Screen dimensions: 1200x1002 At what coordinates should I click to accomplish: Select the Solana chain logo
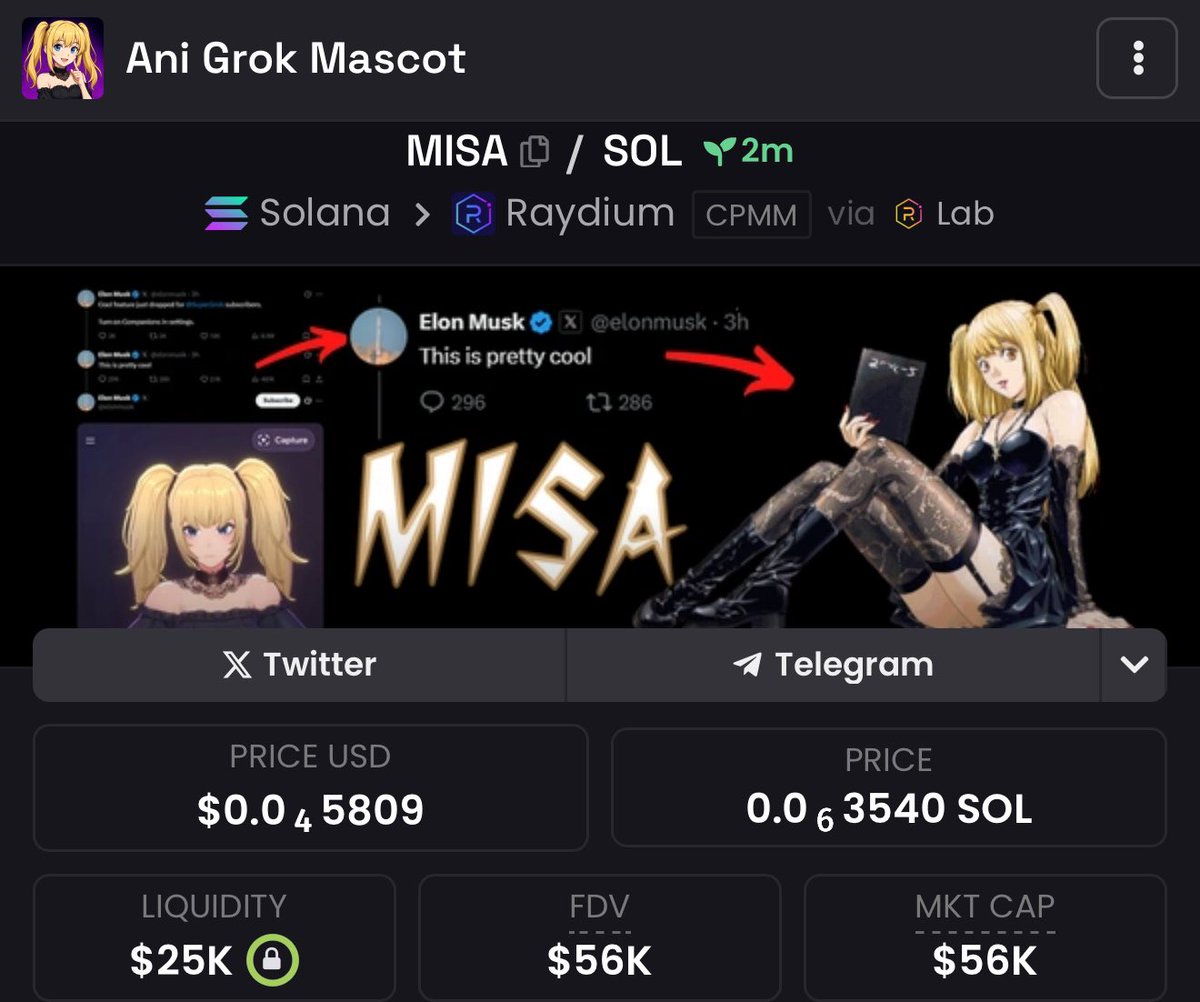click(226, 214)
